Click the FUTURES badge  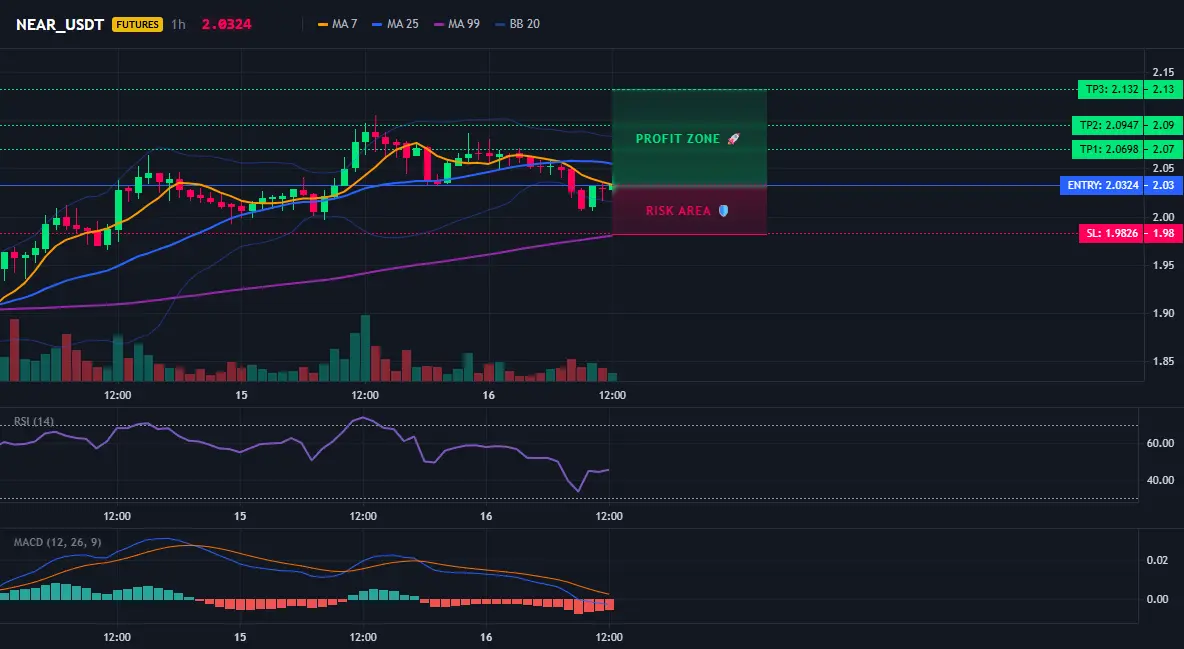pos(137,24)
